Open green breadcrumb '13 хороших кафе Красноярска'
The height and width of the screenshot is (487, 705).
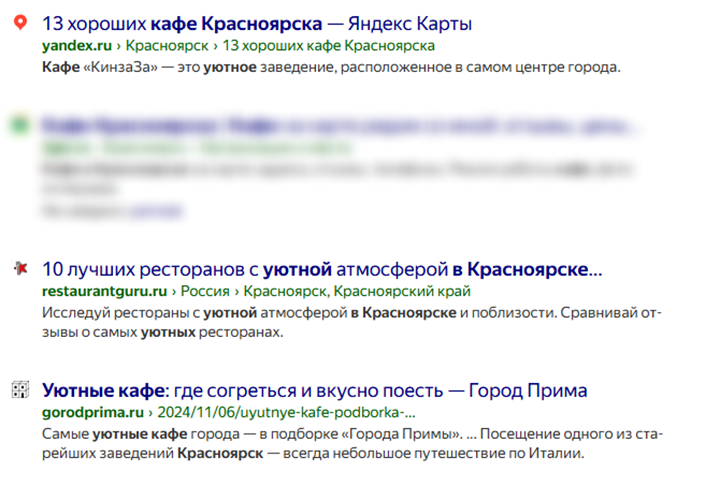329,45
